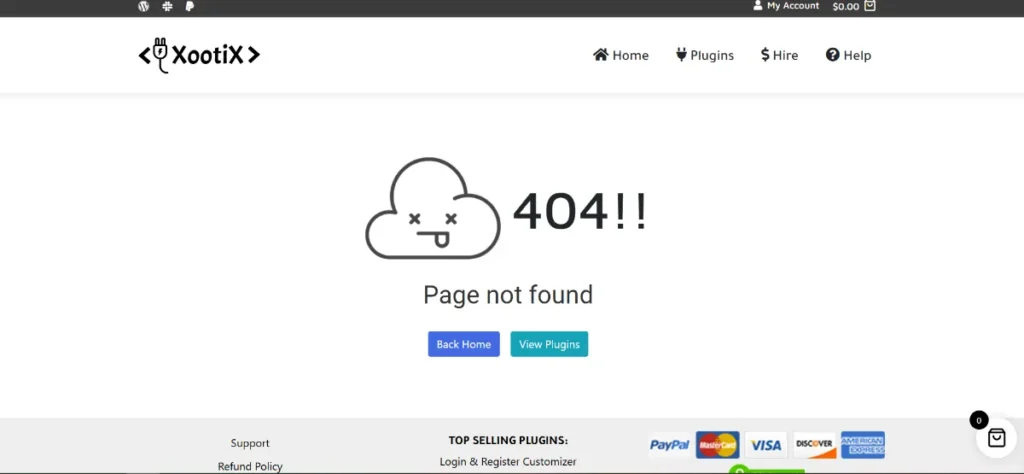The width and height of the screenshot is (1024, 474).
Task: Click the 404!! error text
Action: coord(580,212)
